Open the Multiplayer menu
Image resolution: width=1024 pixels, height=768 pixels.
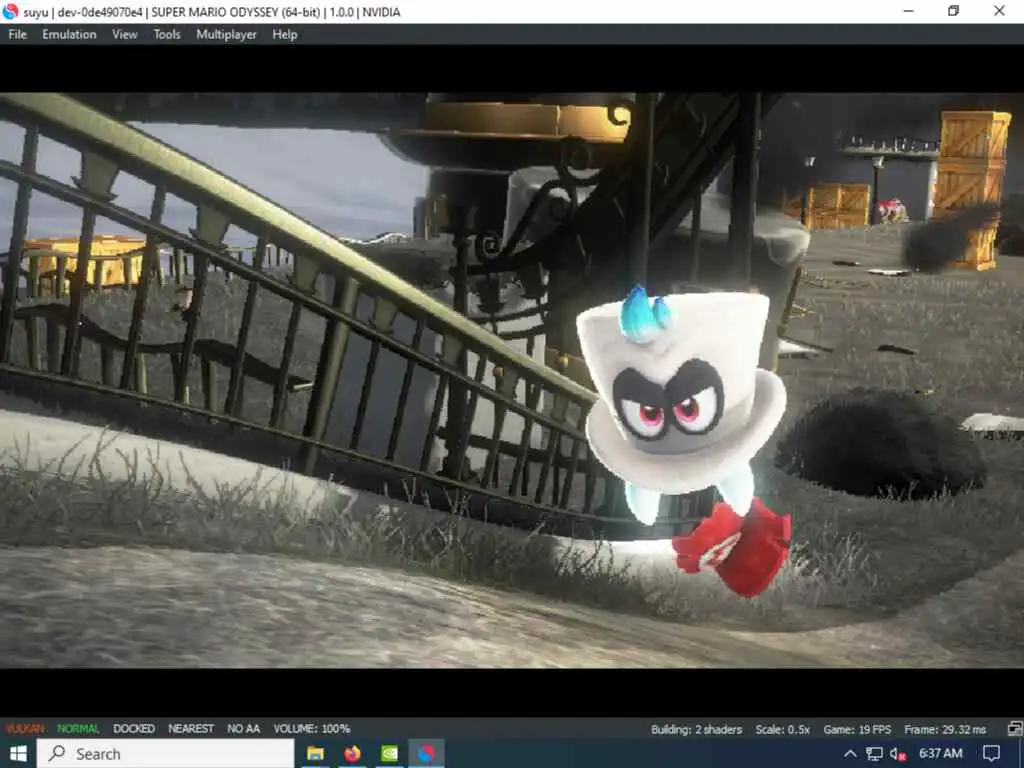click(x=226, y=35)
